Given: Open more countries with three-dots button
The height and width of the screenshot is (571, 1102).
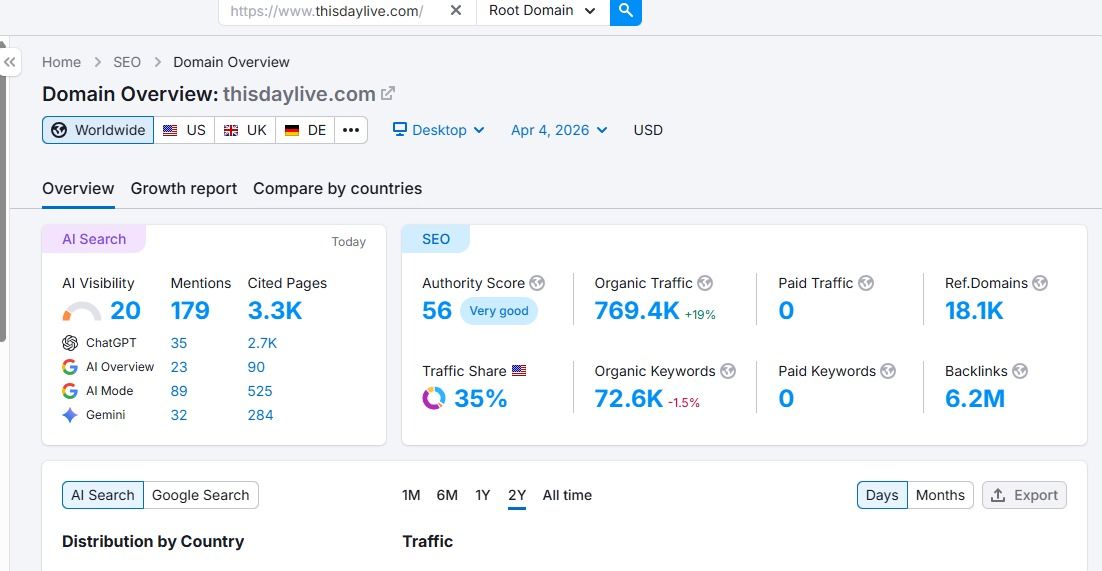Looking at the screenshot, I should click(x=351, y=130).
